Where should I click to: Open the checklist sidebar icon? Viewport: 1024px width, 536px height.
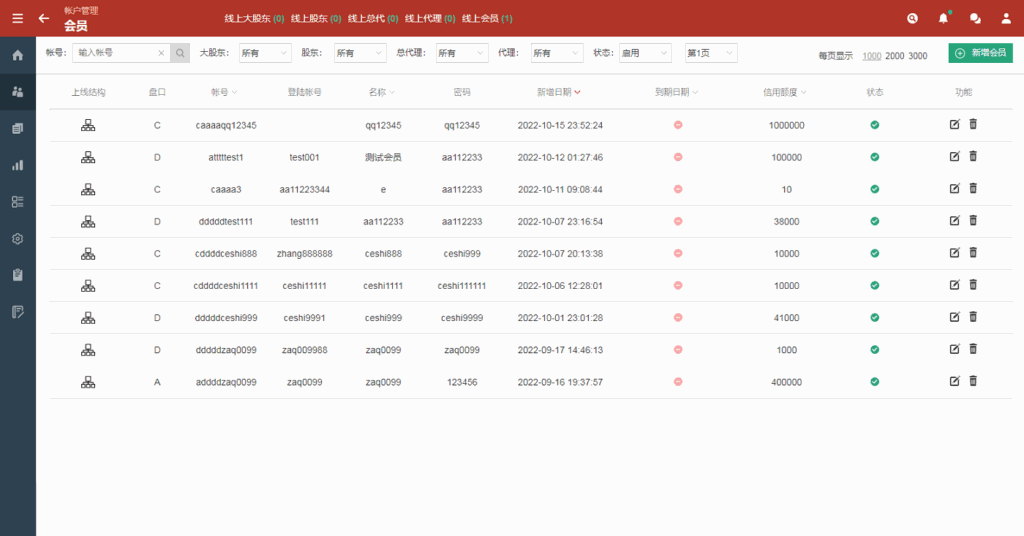tap(18, 202)
